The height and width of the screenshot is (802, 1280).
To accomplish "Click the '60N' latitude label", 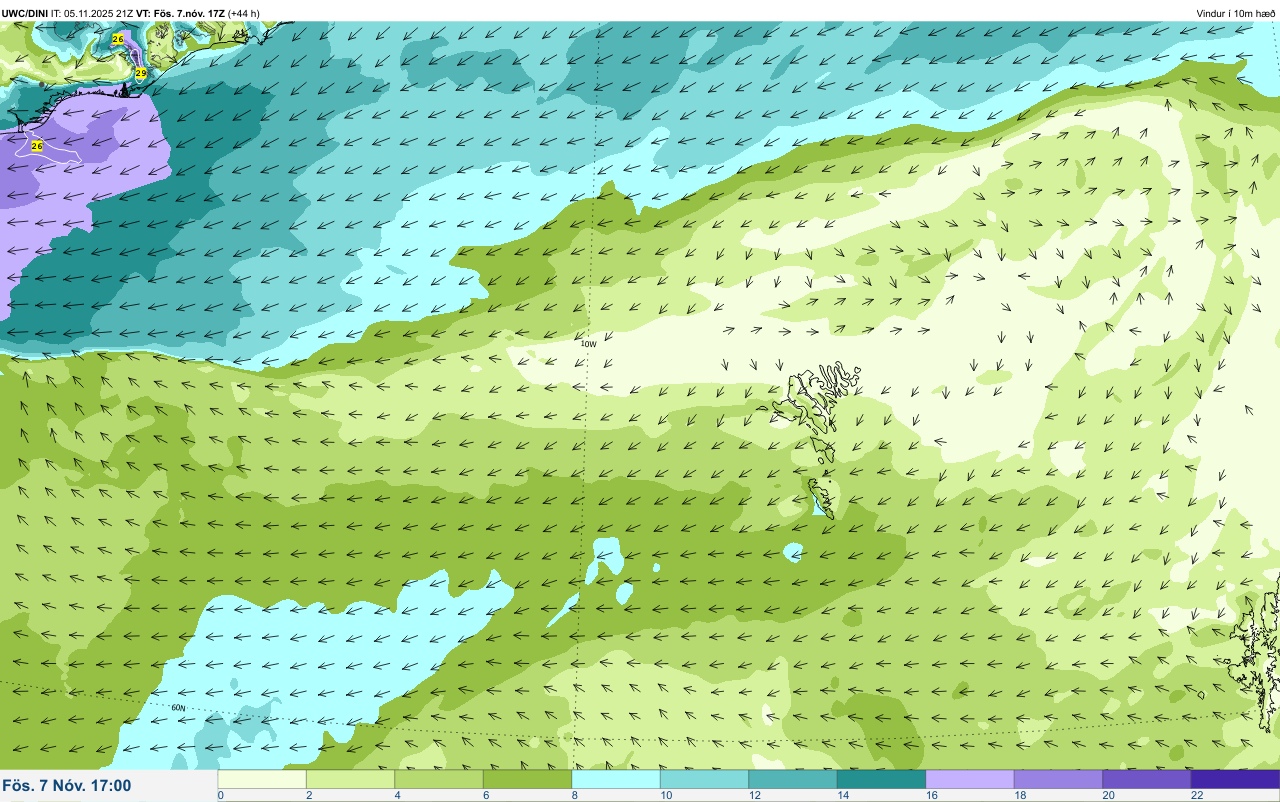I will click(x=178, y=708).
